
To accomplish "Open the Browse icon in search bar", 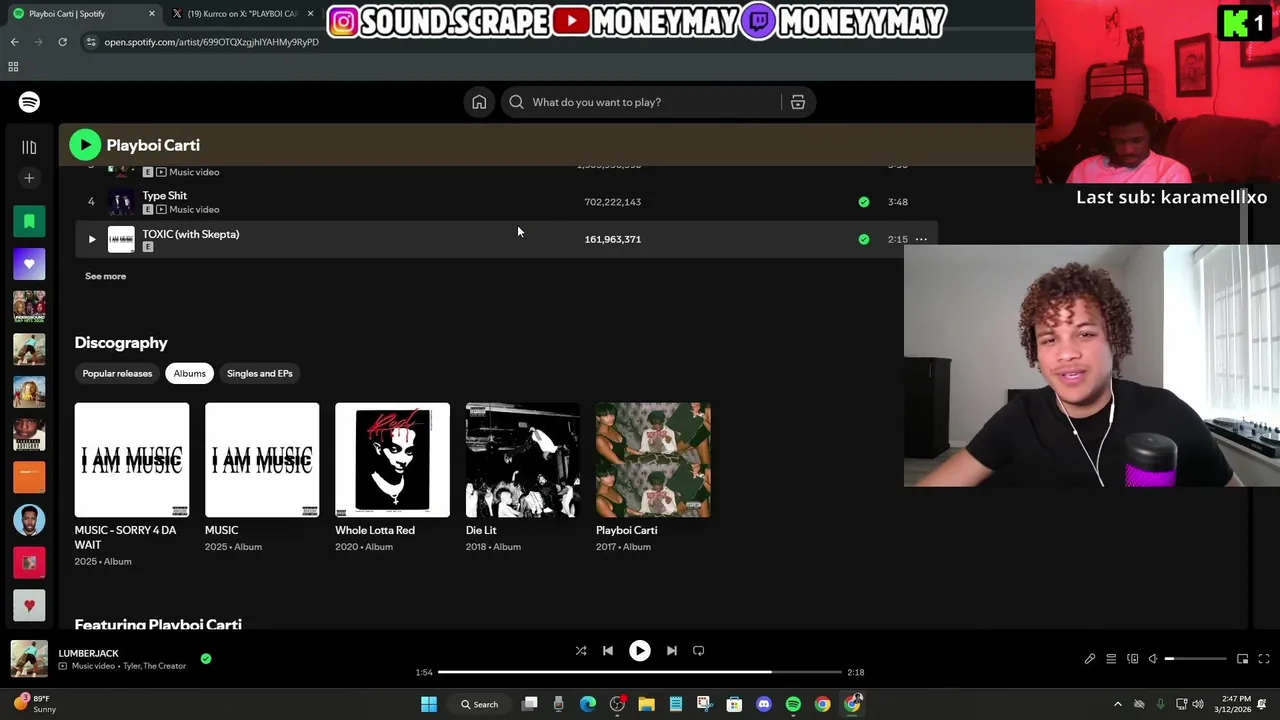I will coord(798,102).
